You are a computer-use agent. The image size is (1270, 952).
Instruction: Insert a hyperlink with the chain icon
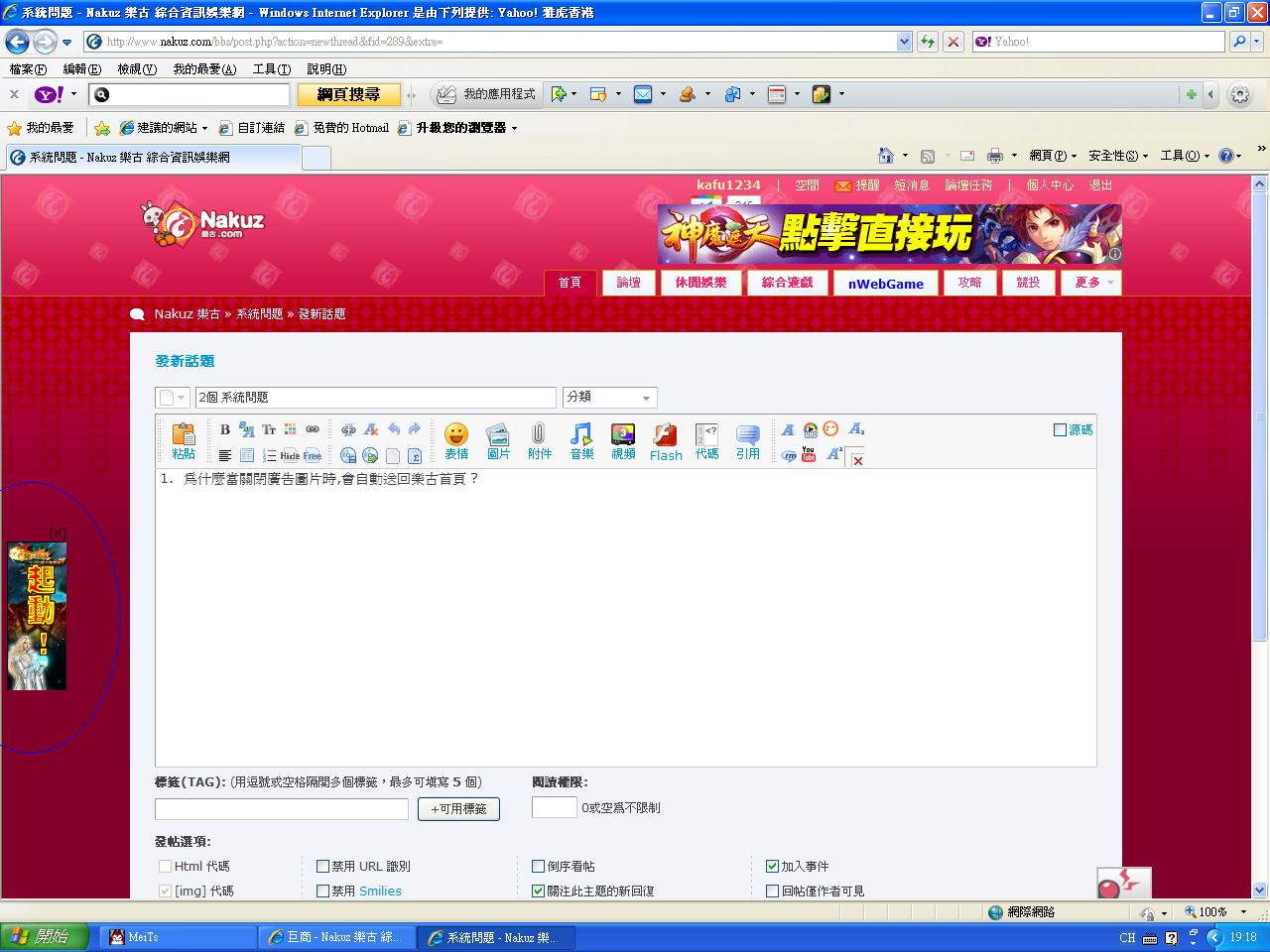313,429
